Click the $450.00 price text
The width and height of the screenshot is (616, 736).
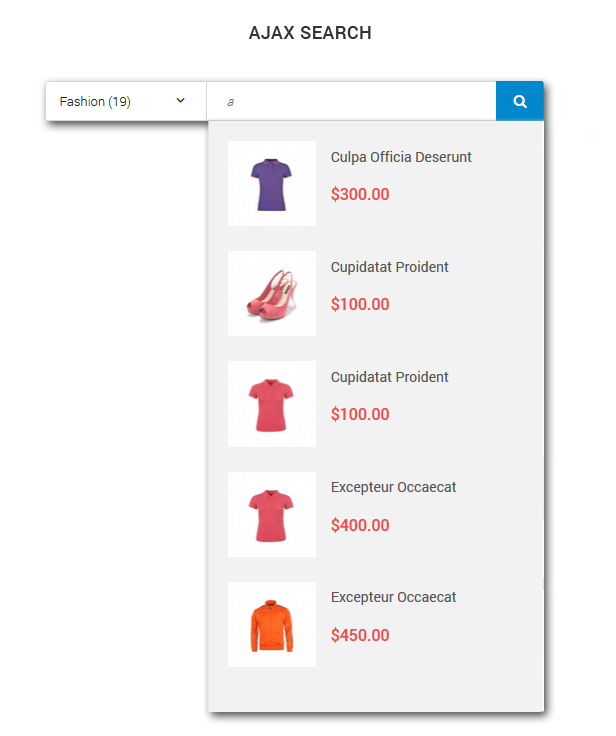pos(360,635)
